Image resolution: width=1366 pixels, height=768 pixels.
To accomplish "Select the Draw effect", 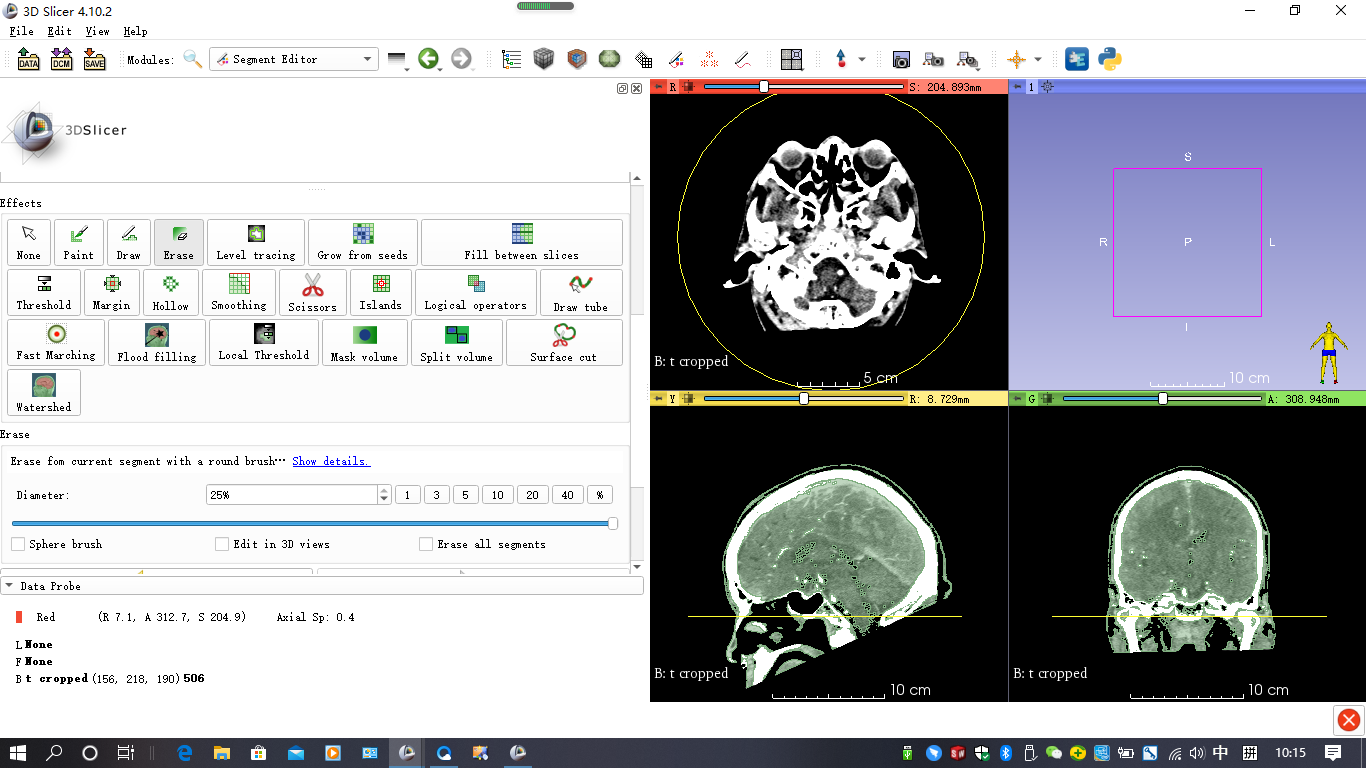I will [x=129, y=242].
